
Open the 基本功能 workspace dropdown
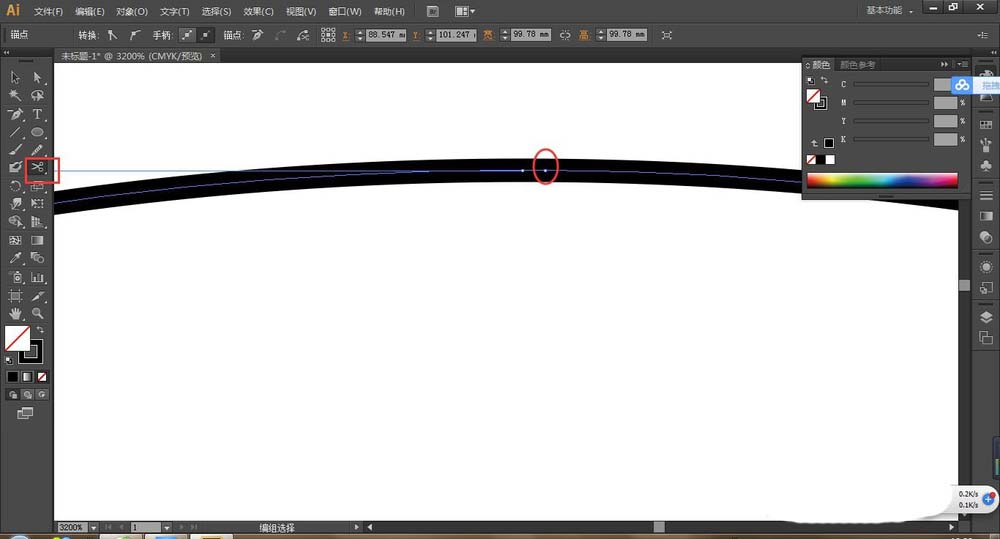(889, 11)
